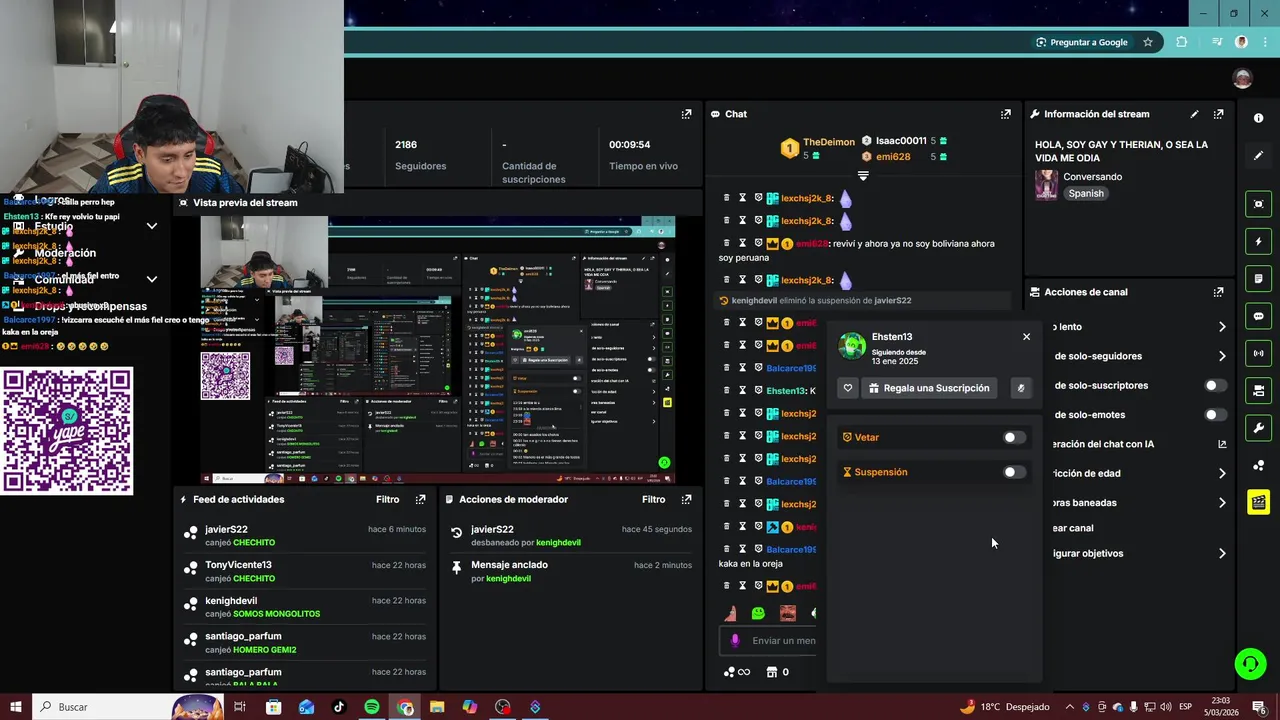Click the broadcast signal icon in right sidebar

click(x=1258, y=353)
